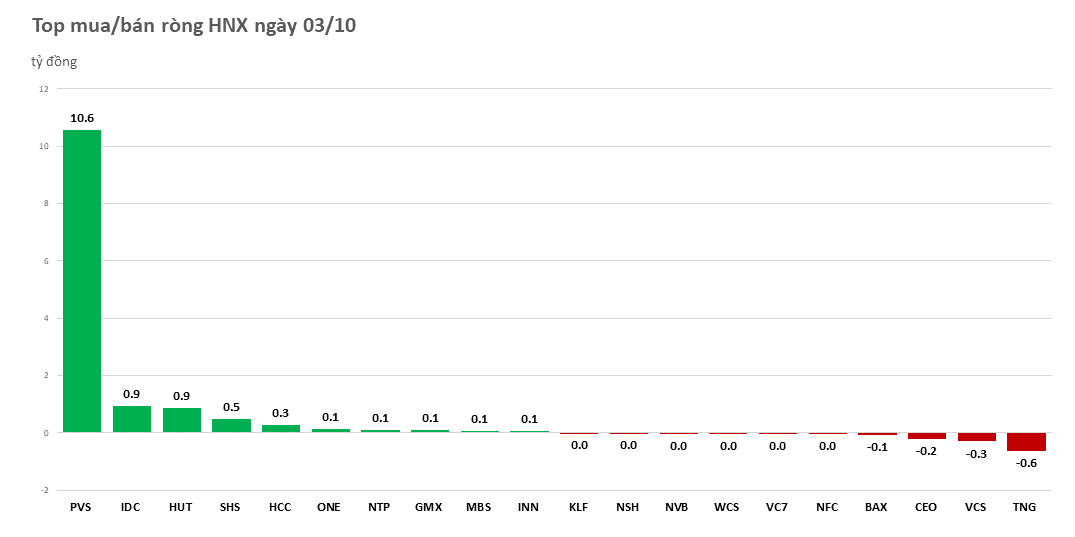Select the green IDC bar

click(x=131, y=419)
